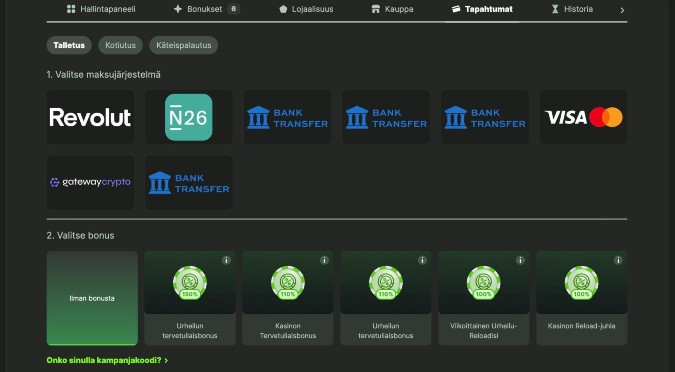Open info icon on Viikoittainen Urheilu-Reloadisi card
Screen dimensions: 675x372
pyautogui.click(x=520, y=260)
